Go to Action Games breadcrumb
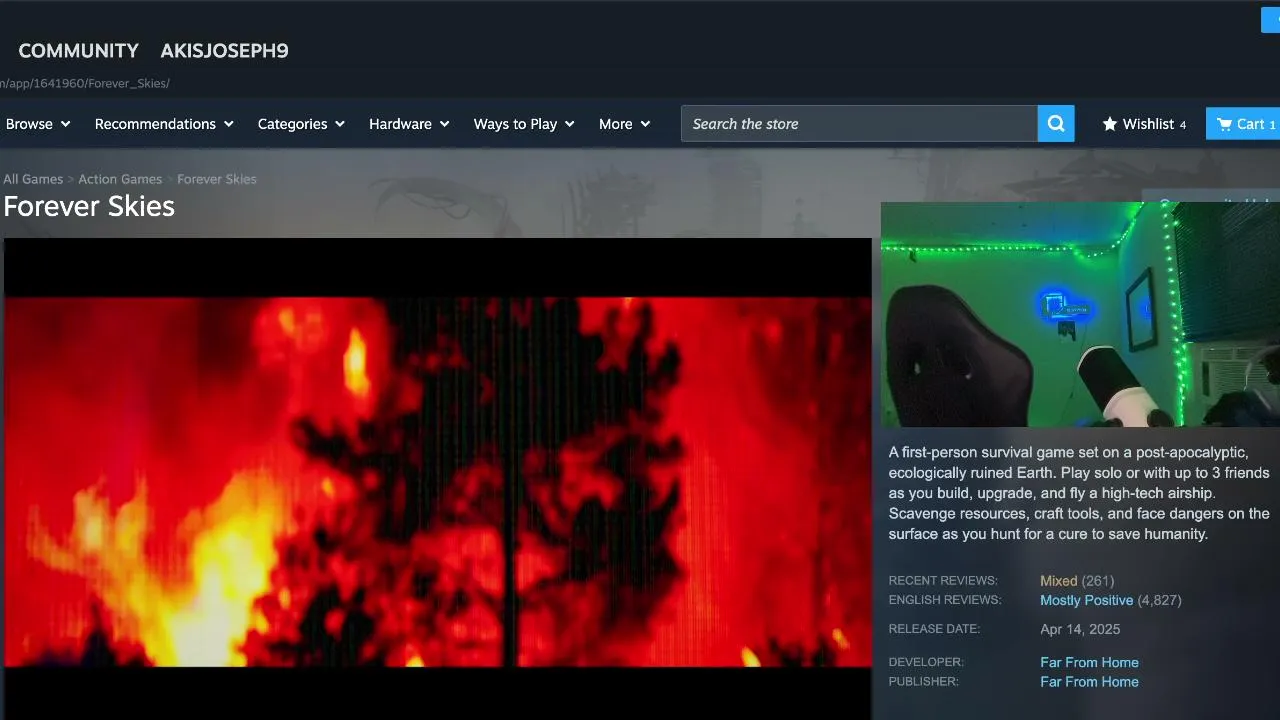Screen dimensions: 1280x720 pyautogui.click(x=120, y=179)
